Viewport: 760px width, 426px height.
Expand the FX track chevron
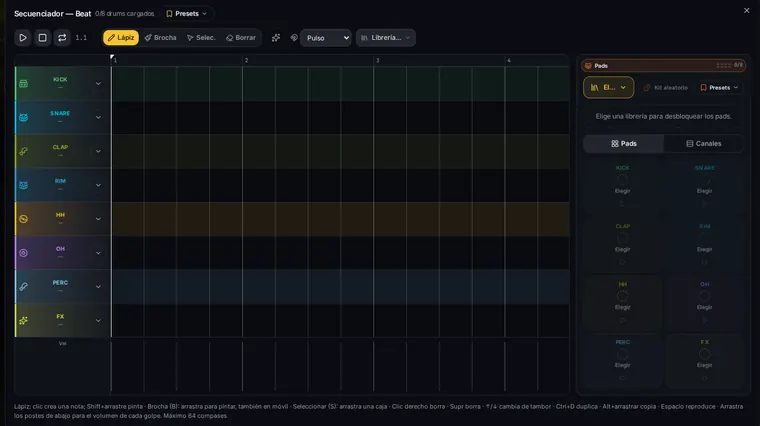(x=98, y=320)
